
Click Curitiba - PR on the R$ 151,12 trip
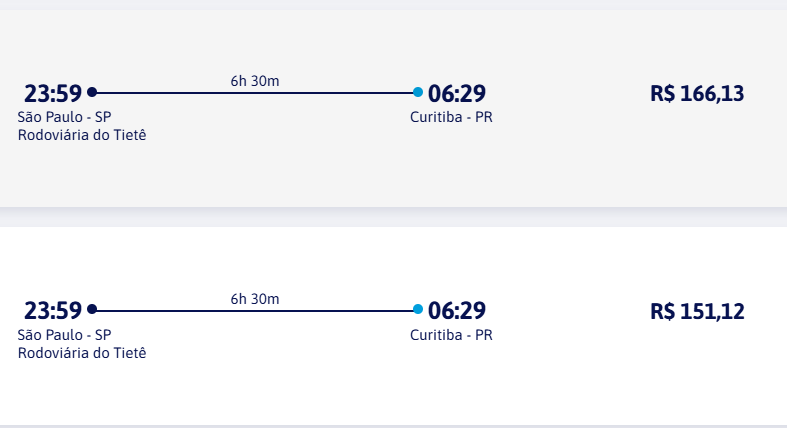tap(451, 334)
